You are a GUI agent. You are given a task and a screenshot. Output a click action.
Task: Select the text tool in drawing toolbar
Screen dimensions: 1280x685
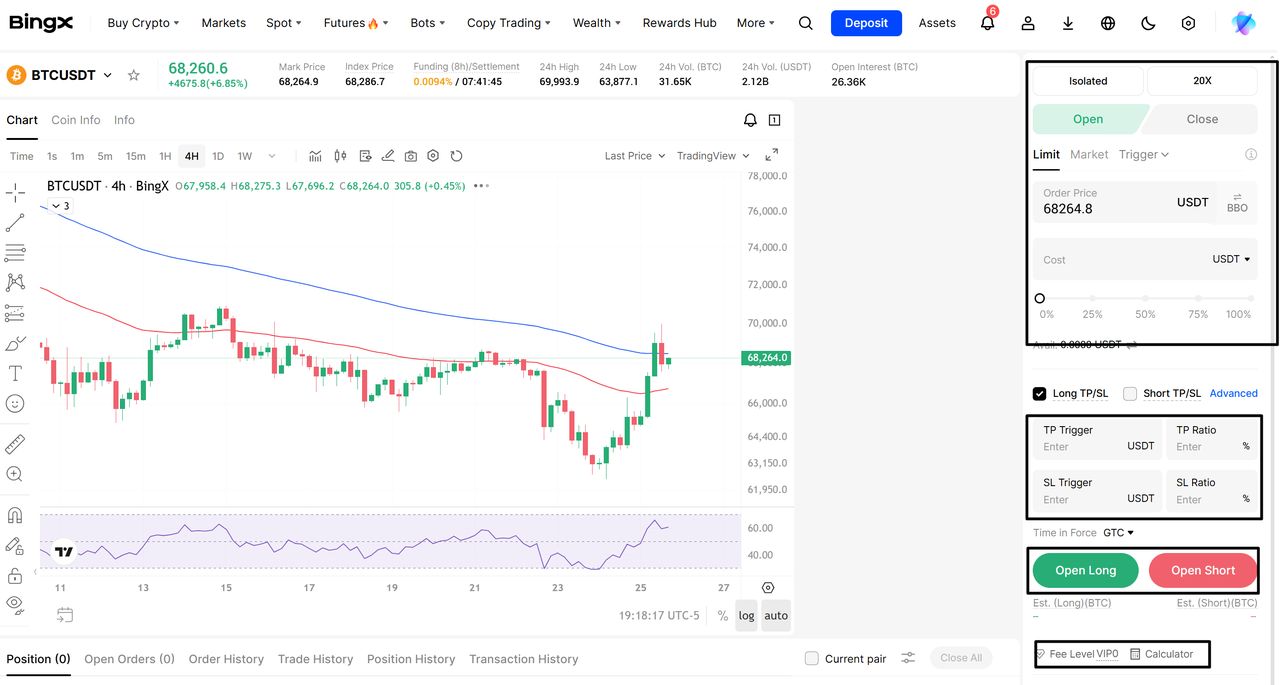15,373
